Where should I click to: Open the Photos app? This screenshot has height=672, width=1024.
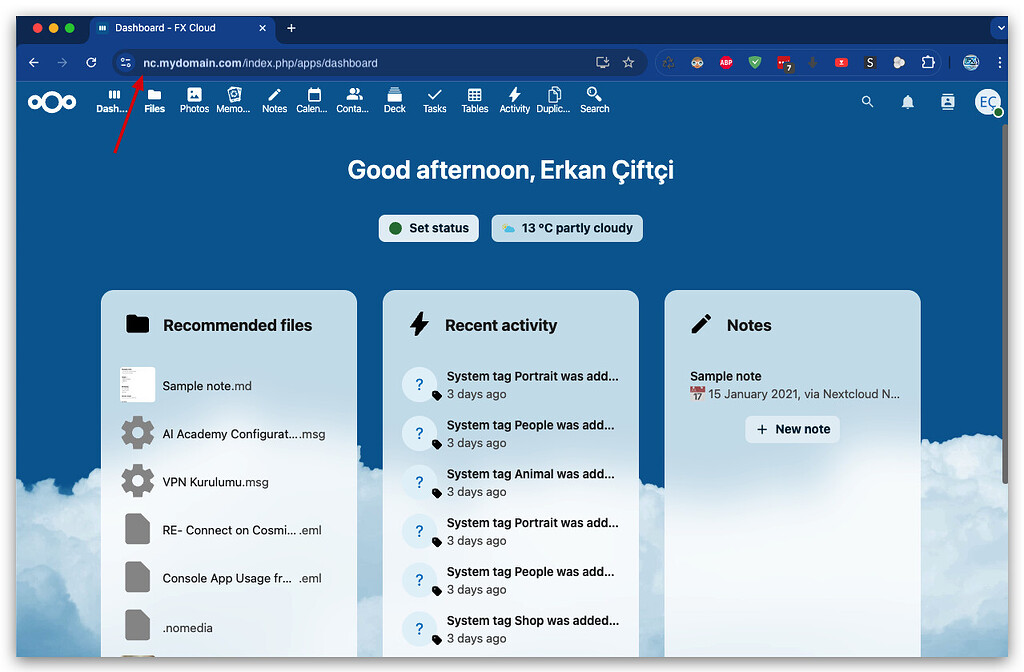pos(194,100)
